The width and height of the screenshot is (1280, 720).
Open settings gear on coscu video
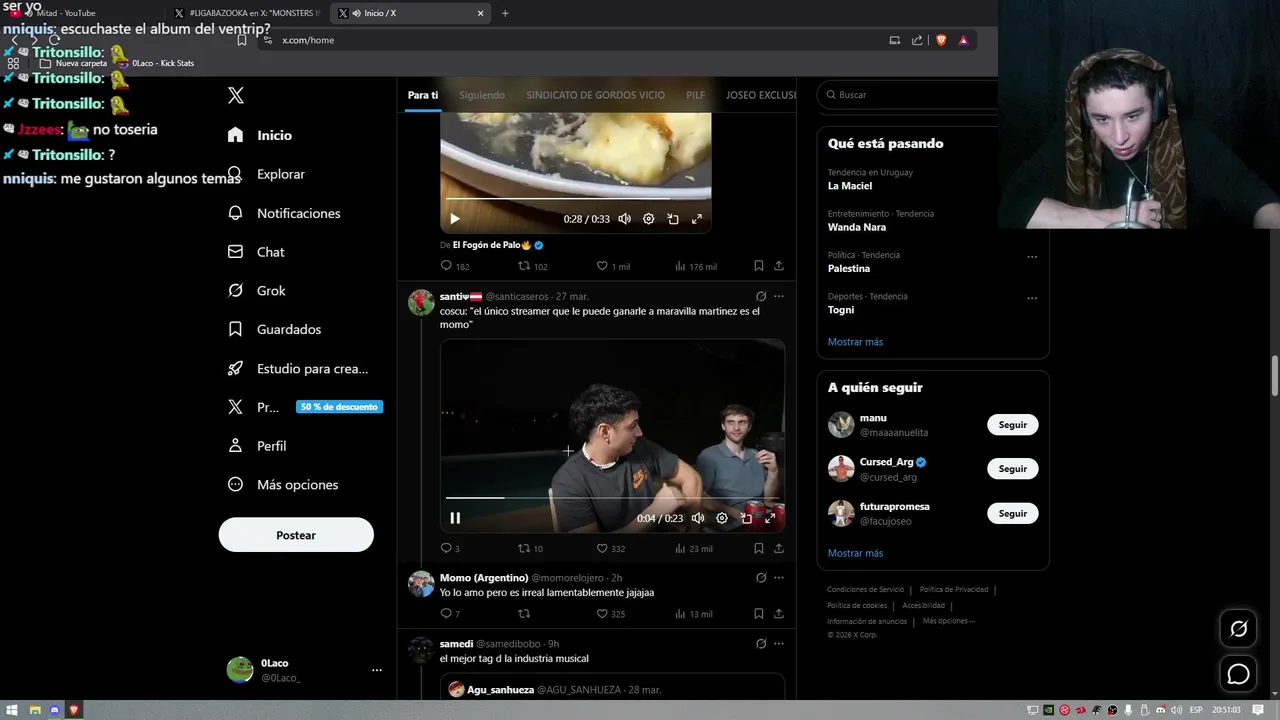(722, 518)
